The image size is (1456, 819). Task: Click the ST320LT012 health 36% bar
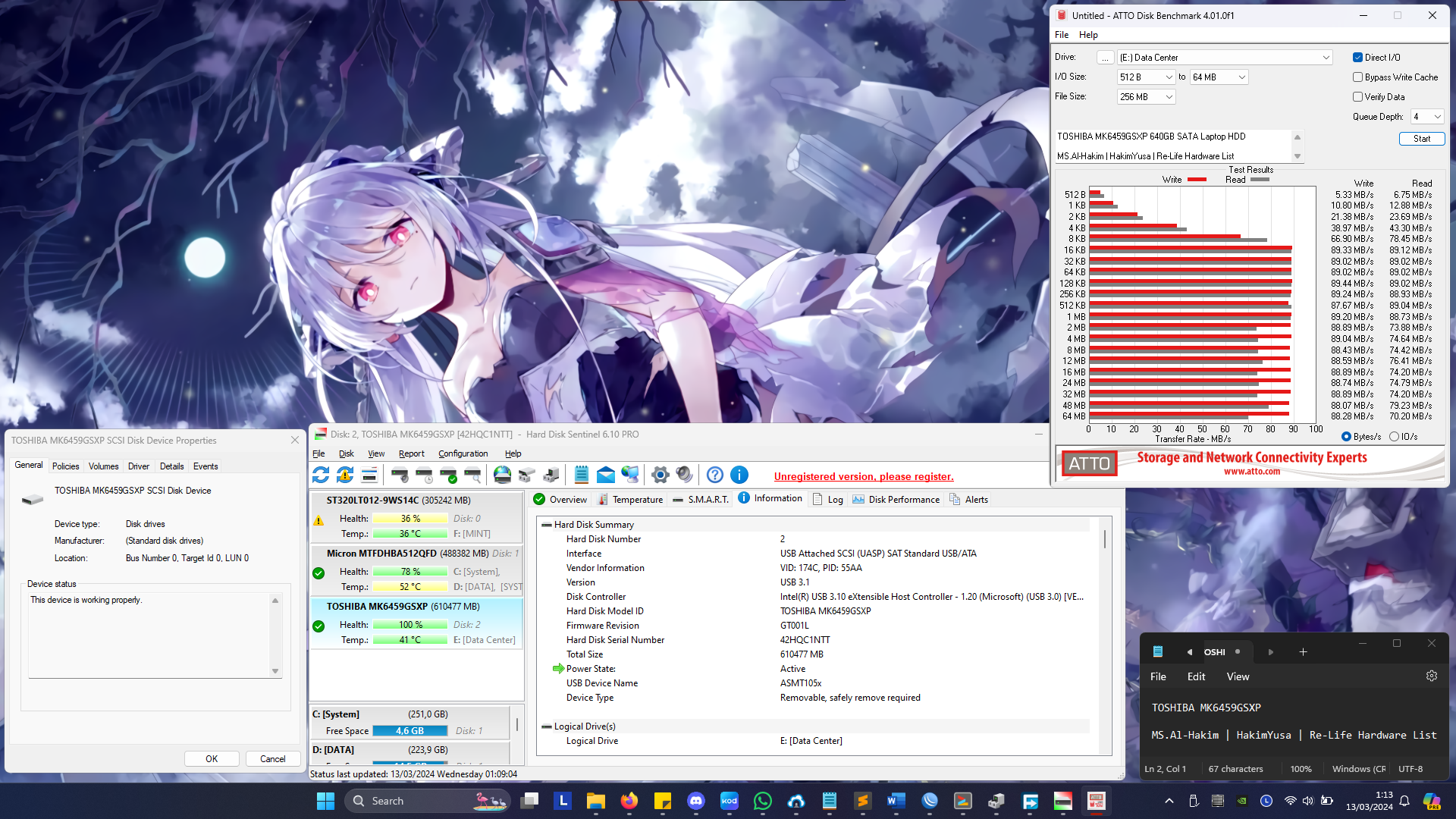coord(409,519)
